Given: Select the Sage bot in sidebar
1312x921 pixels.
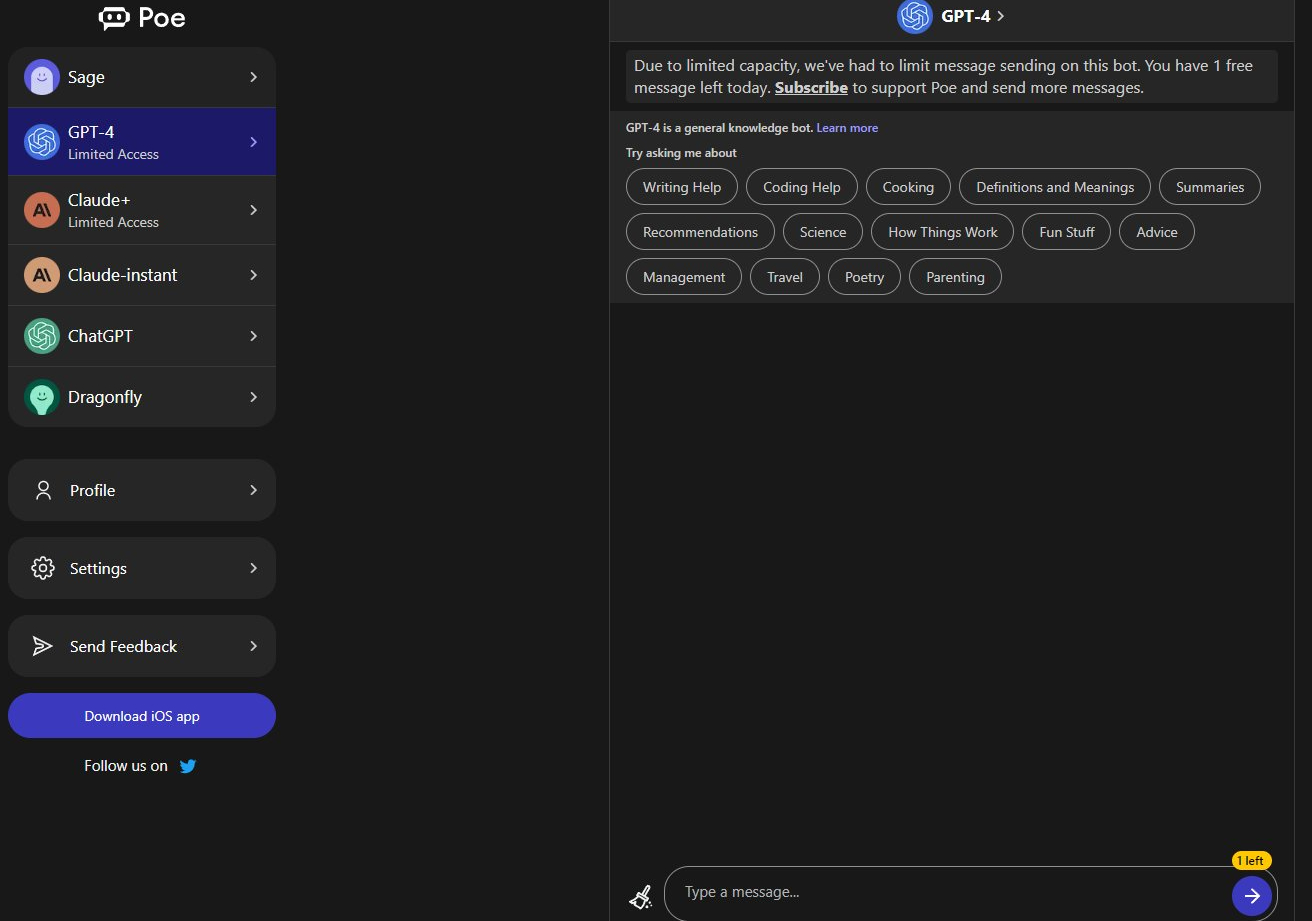Looking at the screenshot, I should (142, 77).
